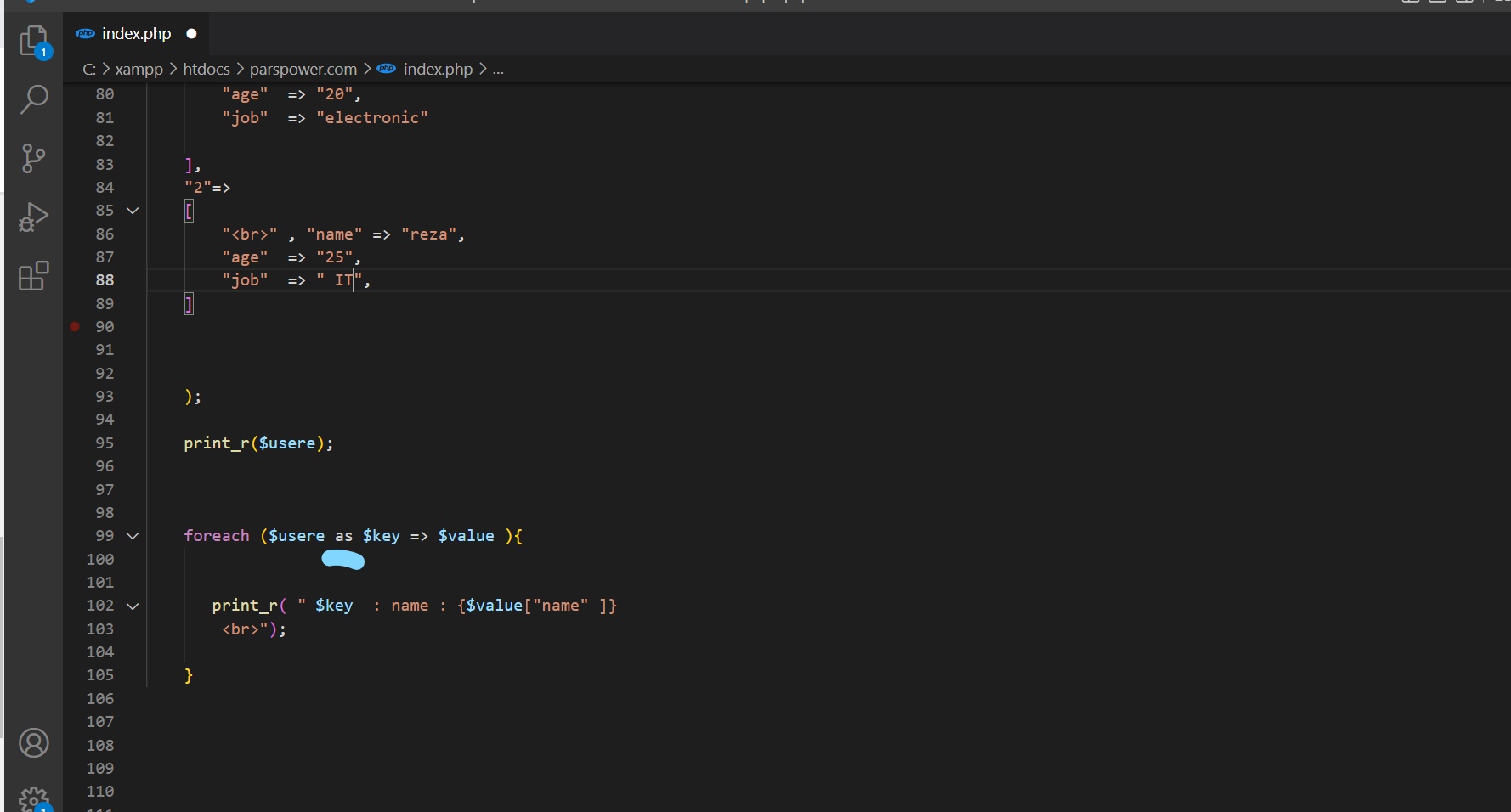Open the breadcrumb ellipsis symbol segment
This screenshot has width=1511, height=812.
(498, 70)
